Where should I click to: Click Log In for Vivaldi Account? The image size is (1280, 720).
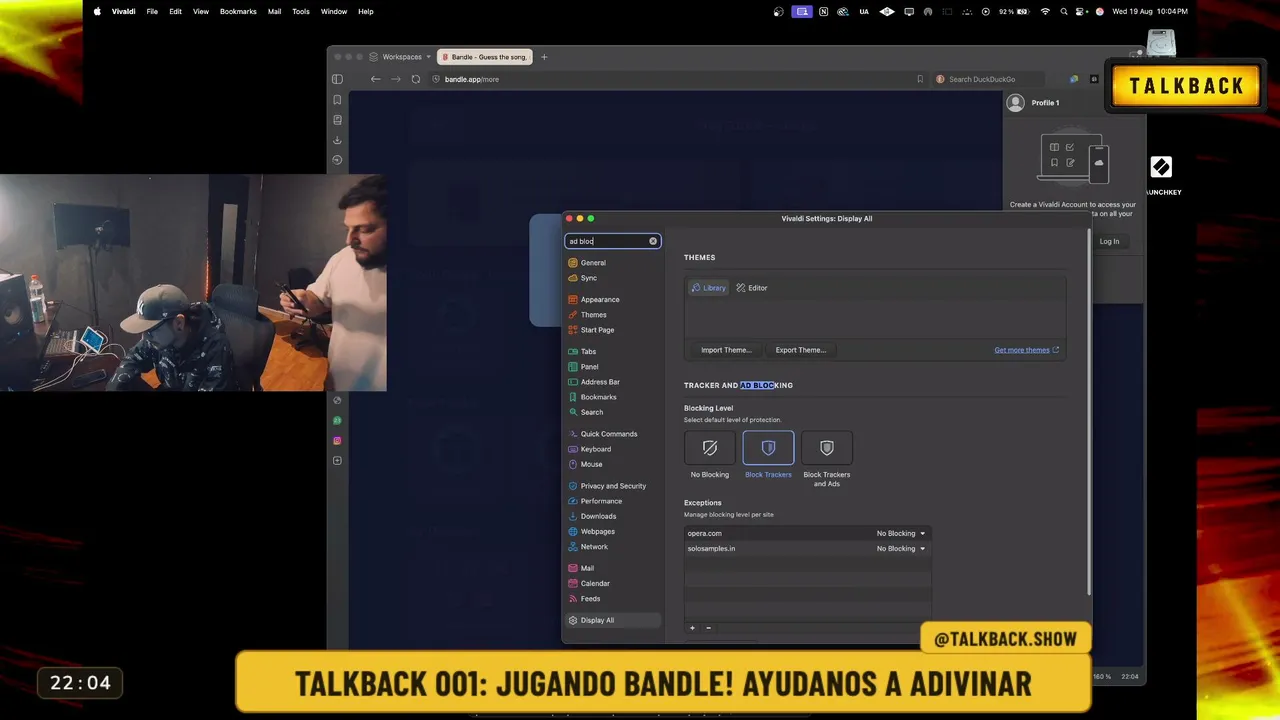(1109, 241)
